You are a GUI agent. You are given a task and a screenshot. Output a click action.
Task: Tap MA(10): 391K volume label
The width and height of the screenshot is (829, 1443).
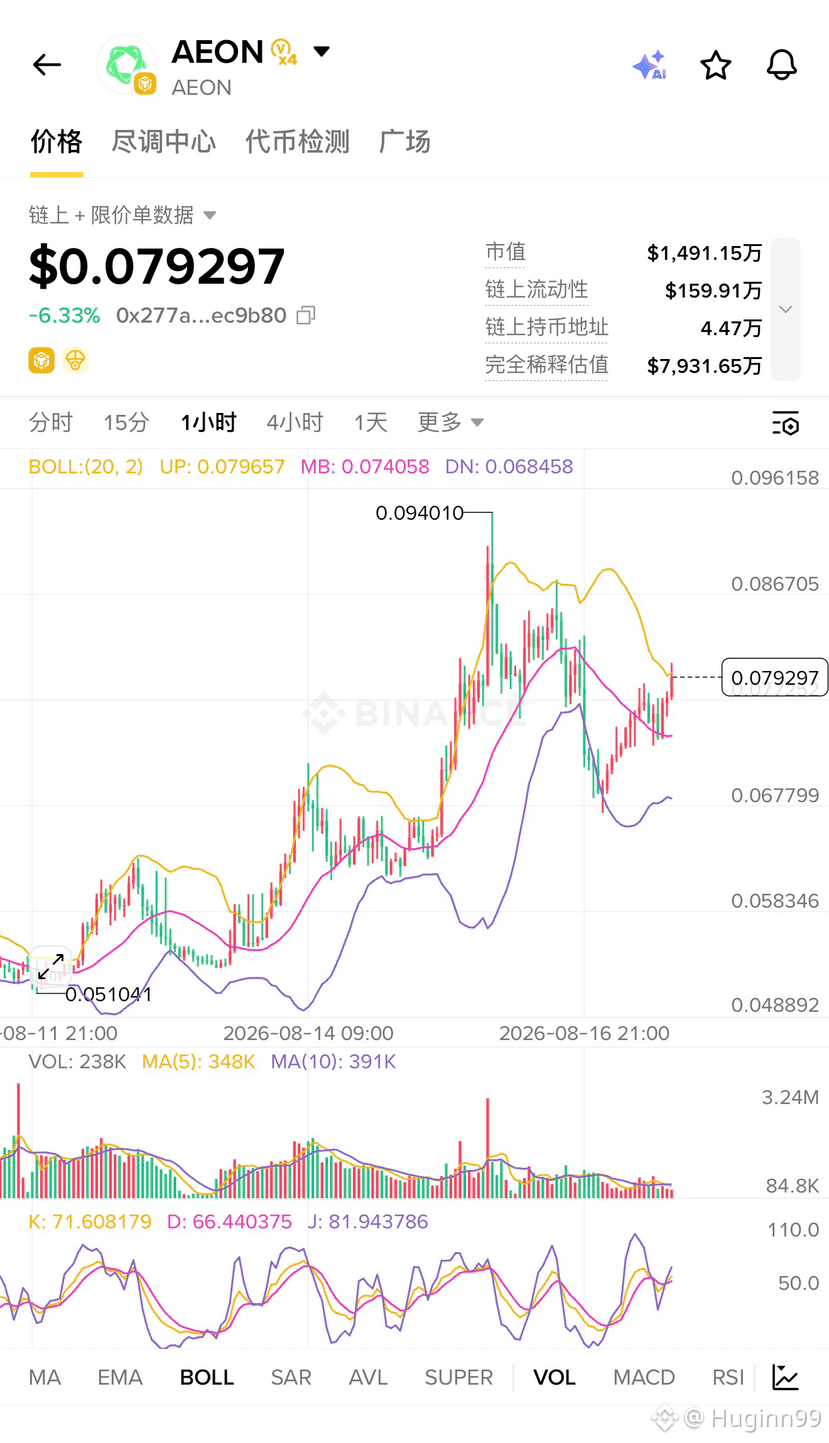pyautogui.click(x=334, y=1062)
